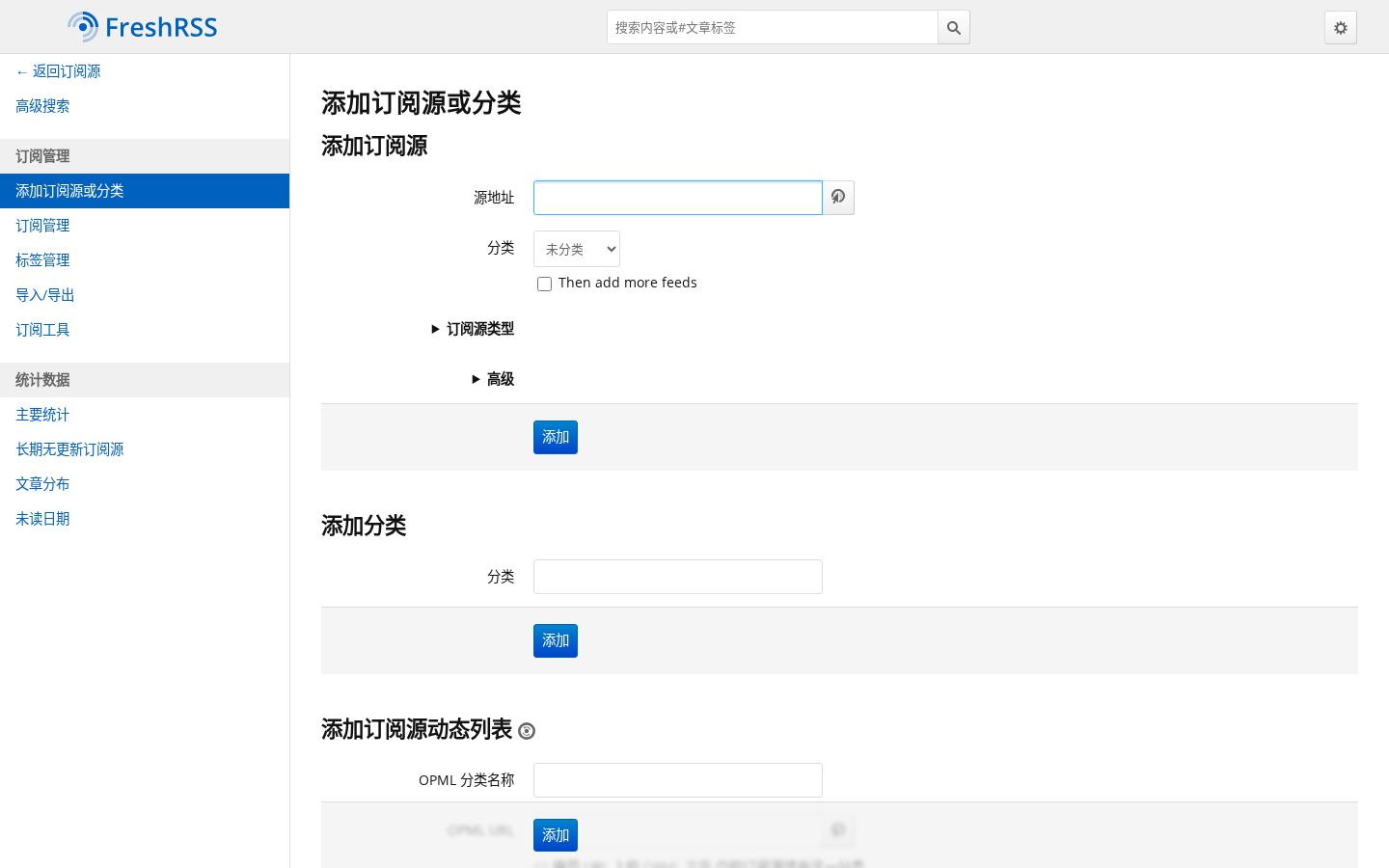Viewport: 1389px width, 868px height.
Task: Expand the 高级 section
Action: [493, 379]
